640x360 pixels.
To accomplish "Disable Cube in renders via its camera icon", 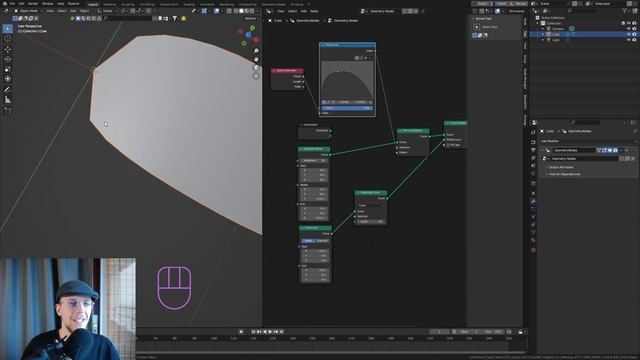I will pos(634,35).
